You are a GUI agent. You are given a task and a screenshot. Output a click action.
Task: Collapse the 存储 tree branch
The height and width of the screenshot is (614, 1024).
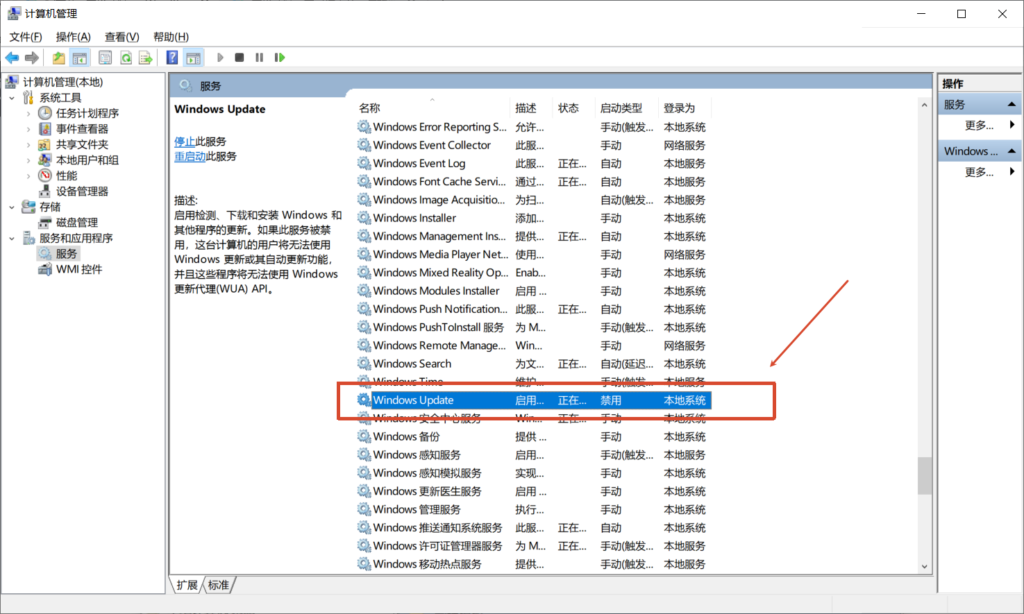click(x=12, y=207)
